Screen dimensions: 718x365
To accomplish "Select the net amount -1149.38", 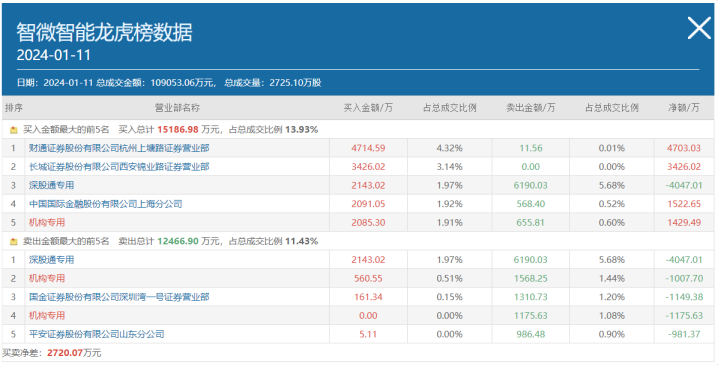I will [684, 297].
